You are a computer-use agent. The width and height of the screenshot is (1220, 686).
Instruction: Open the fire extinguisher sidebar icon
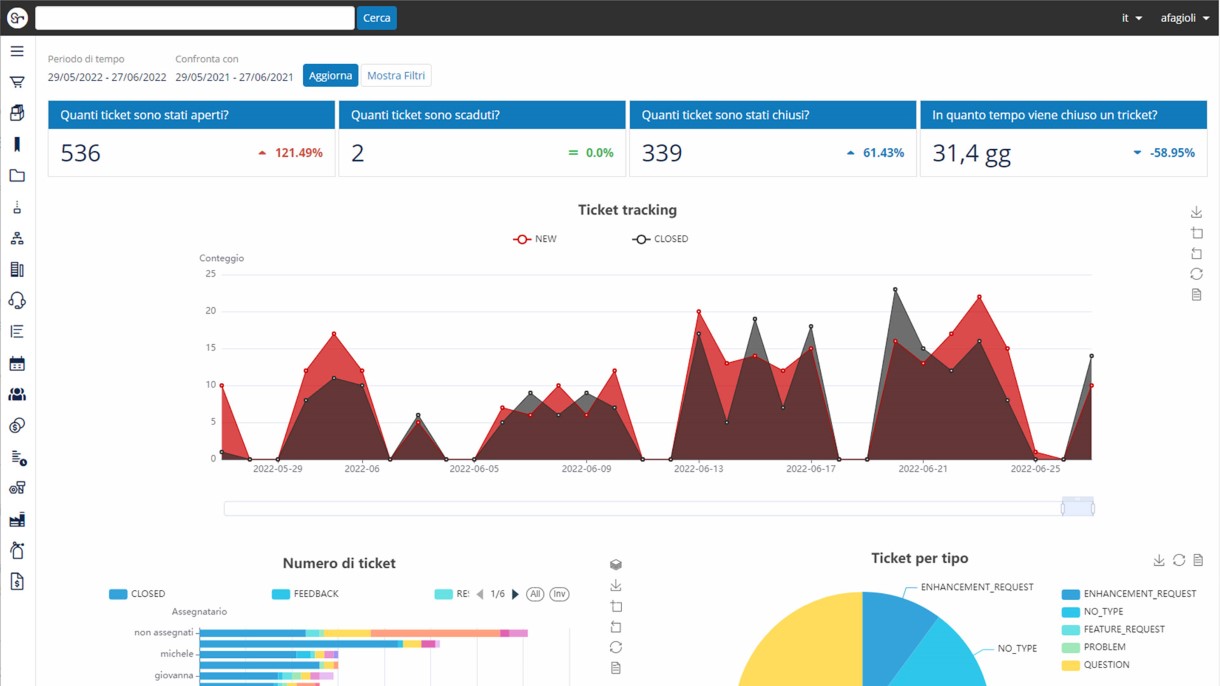coord(17,550)
